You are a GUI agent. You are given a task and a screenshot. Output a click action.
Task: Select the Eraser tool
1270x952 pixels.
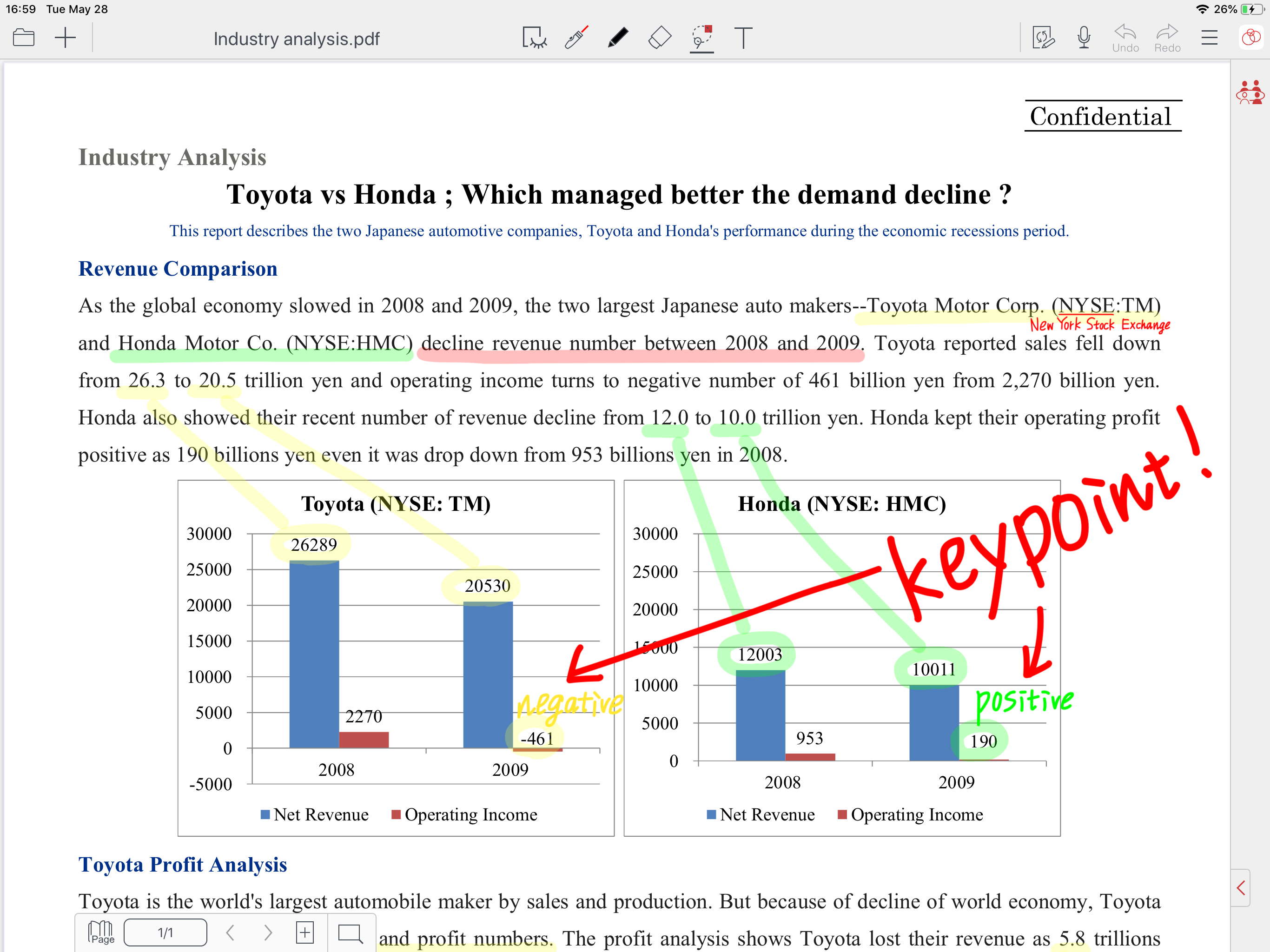(x=660, y=38)
